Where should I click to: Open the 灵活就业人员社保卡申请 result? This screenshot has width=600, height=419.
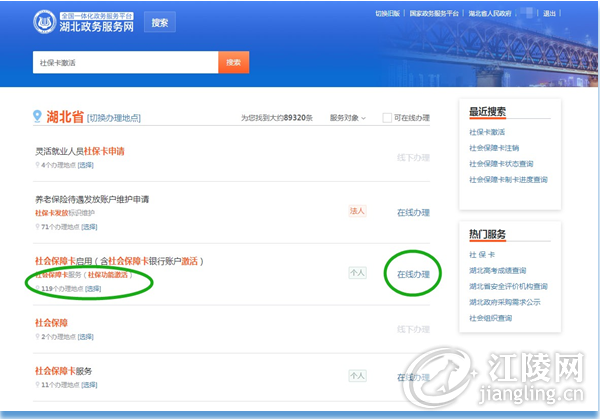[80, 152]
